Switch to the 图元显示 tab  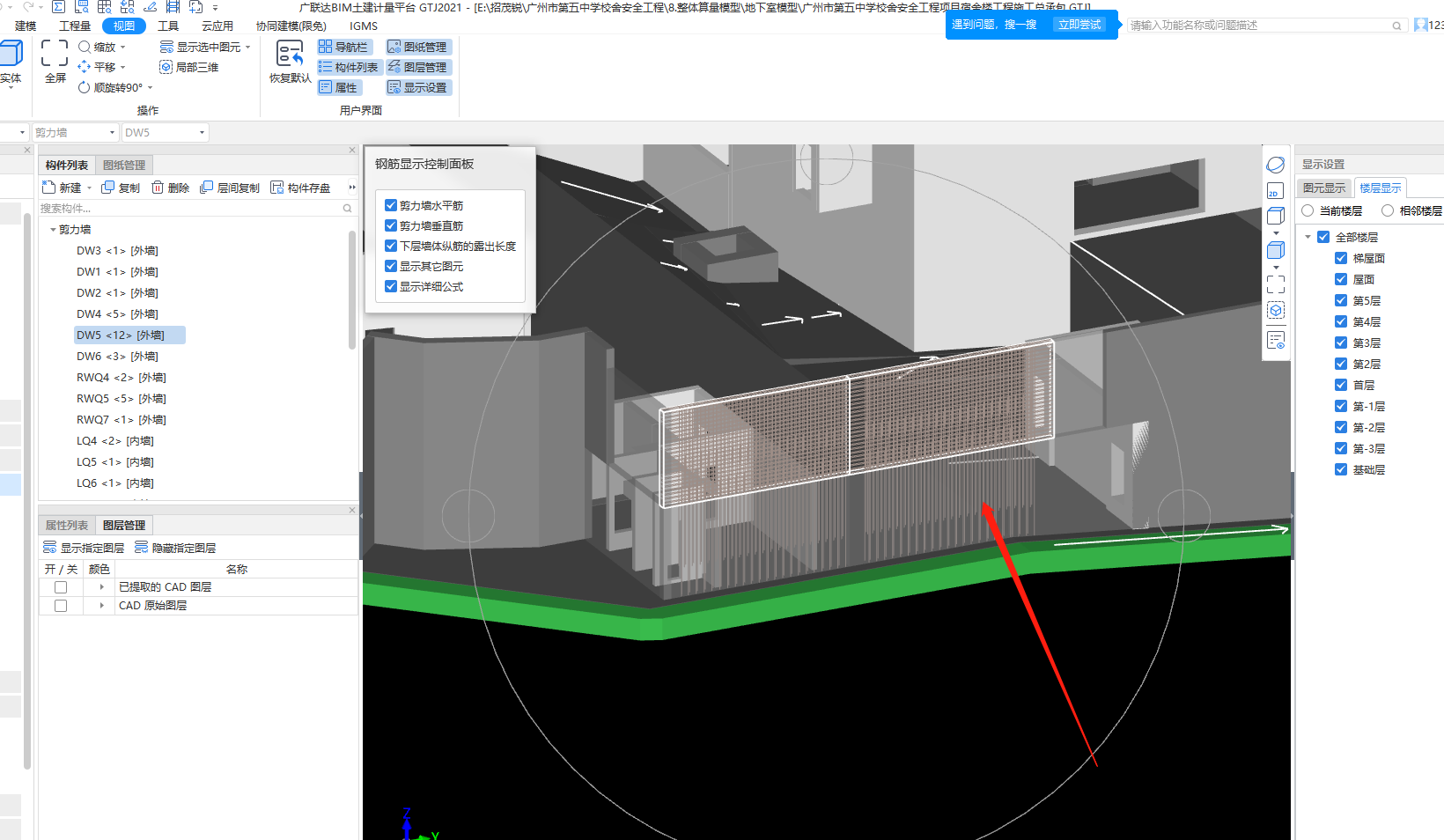[x=1324, y=188]
